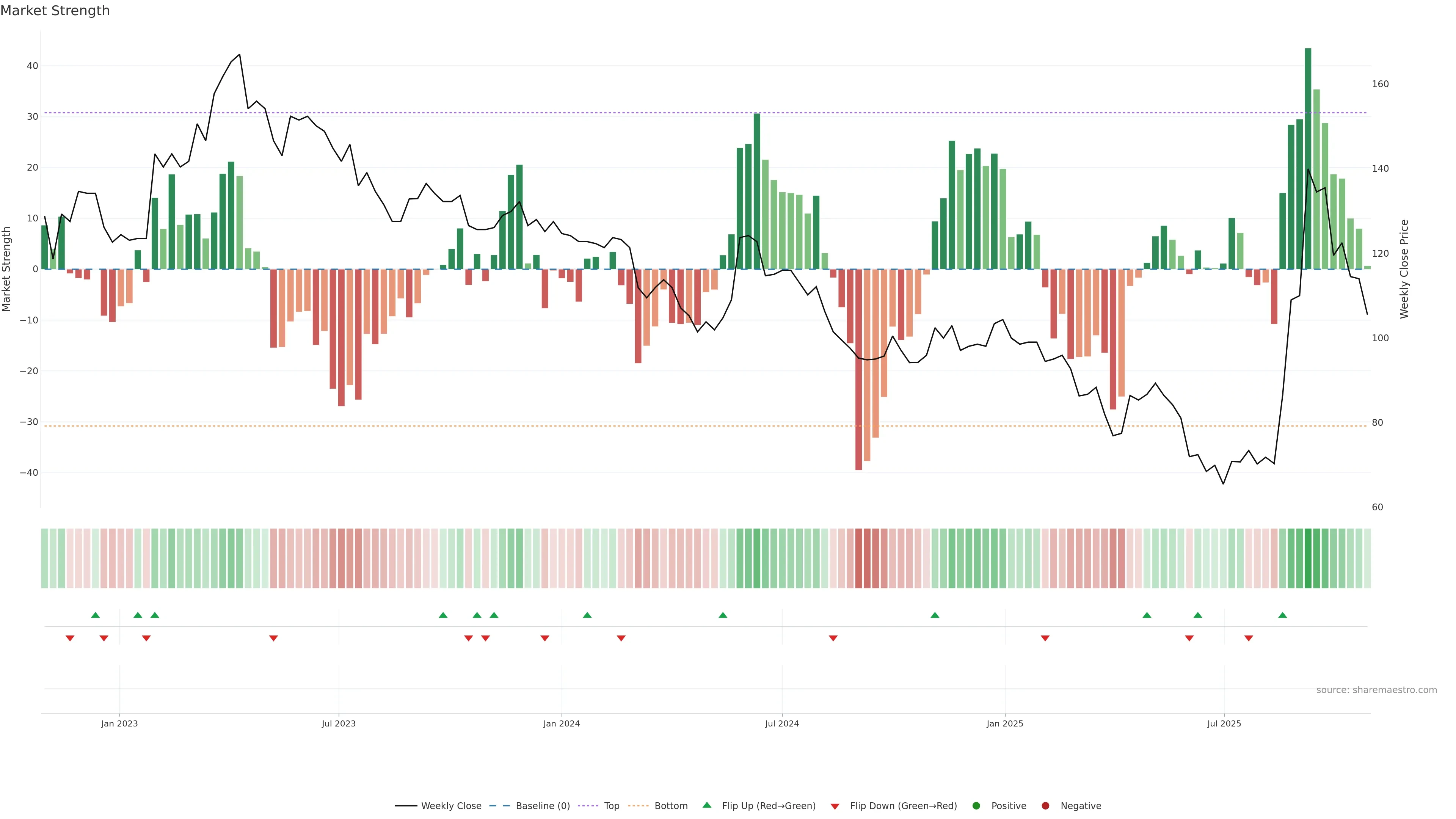Click the green Positive circle in legend
Viewport: 1456px width, 819px height.
pyautogui.click(x=976, y=806)
